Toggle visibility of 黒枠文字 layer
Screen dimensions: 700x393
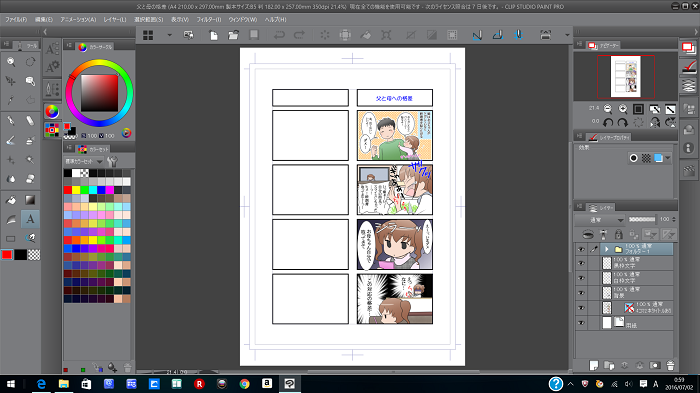(x=581, y=263)
